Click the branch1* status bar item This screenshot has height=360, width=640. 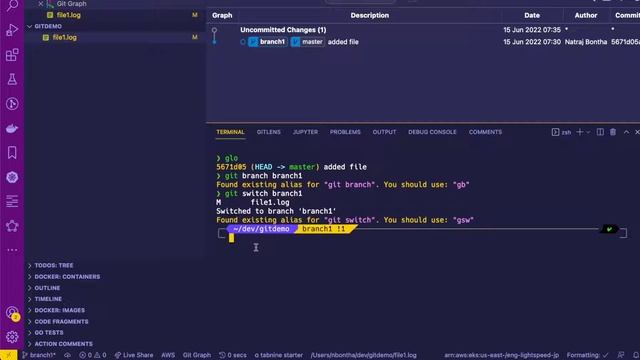point(39,355)
